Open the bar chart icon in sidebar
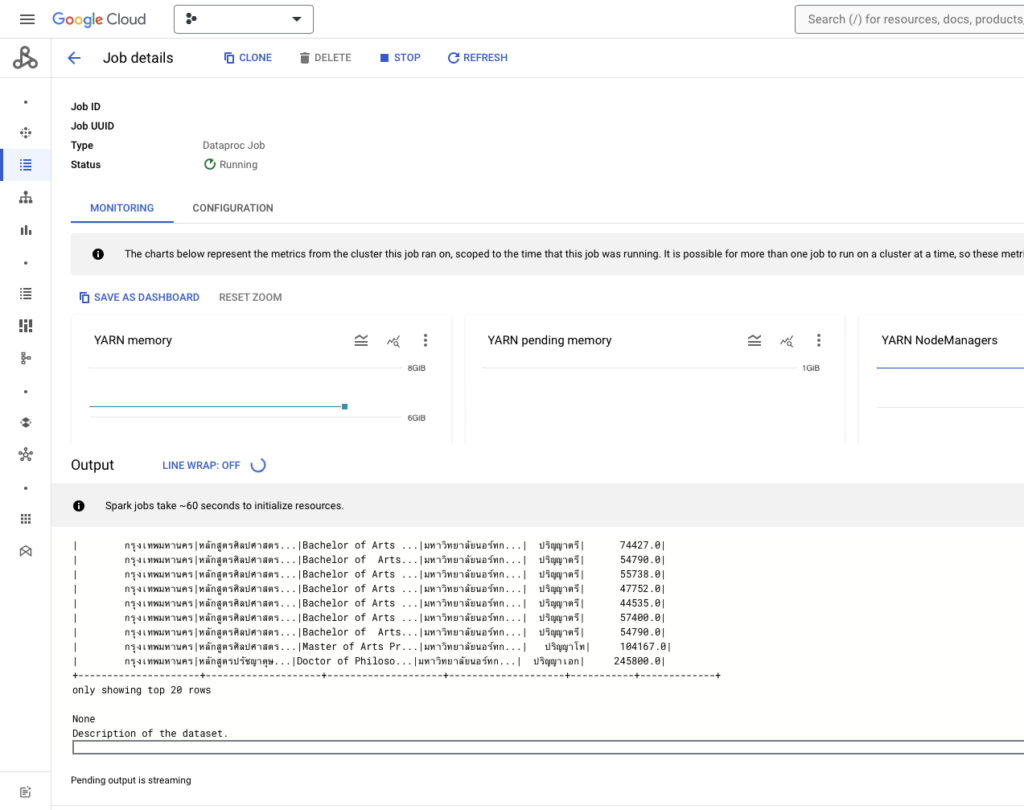Viewport: 1024px width, 810px height. (x=26, y=230)
